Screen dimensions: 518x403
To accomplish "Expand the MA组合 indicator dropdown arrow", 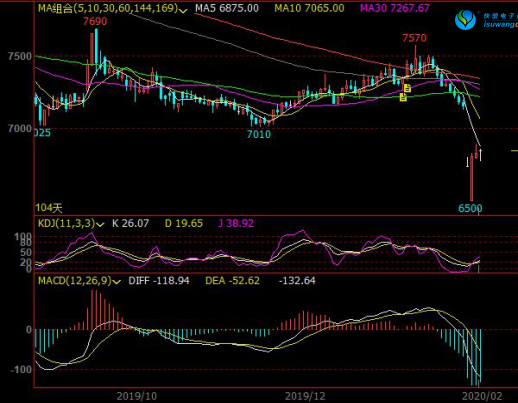I will (183, 11).
